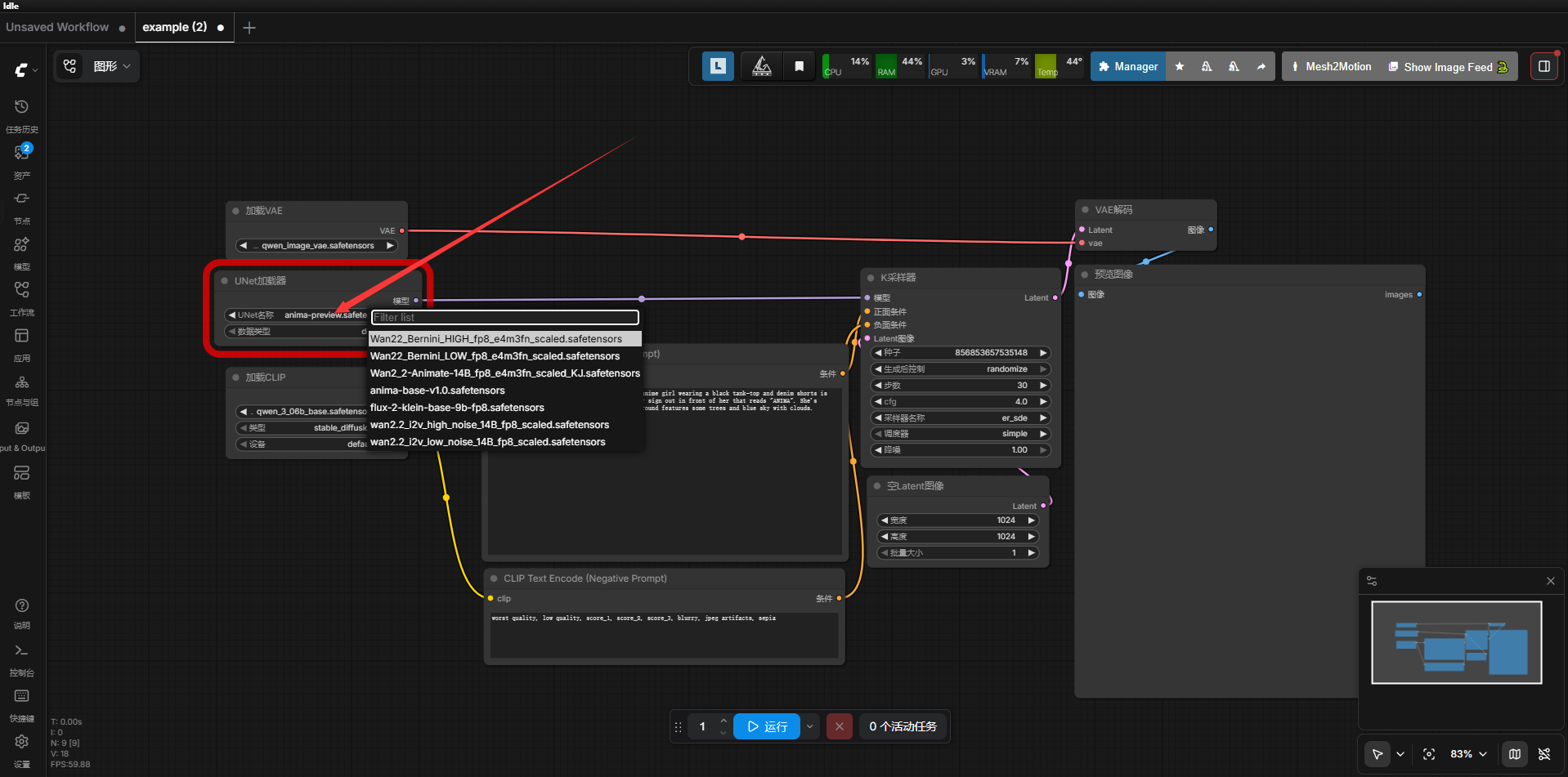Toggle the right side panel button
1568x777 pixels.
point(1544,66)
